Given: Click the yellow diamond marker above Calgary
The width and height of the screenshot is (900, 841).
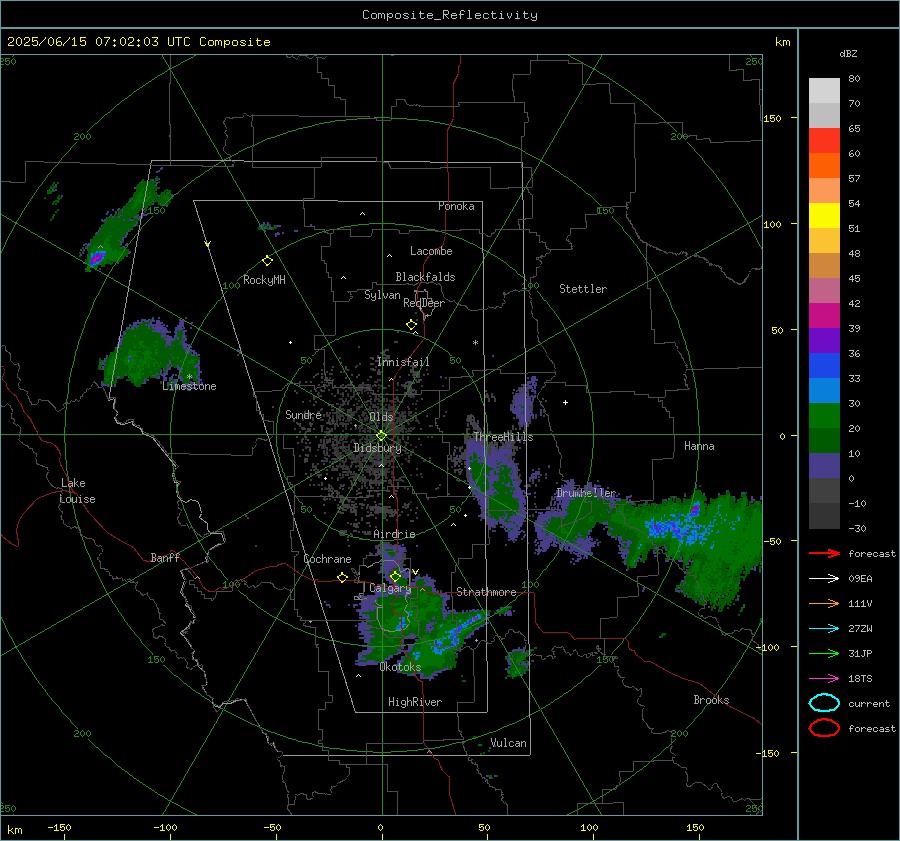Looking at the screenshot, I should click(395, 576).
